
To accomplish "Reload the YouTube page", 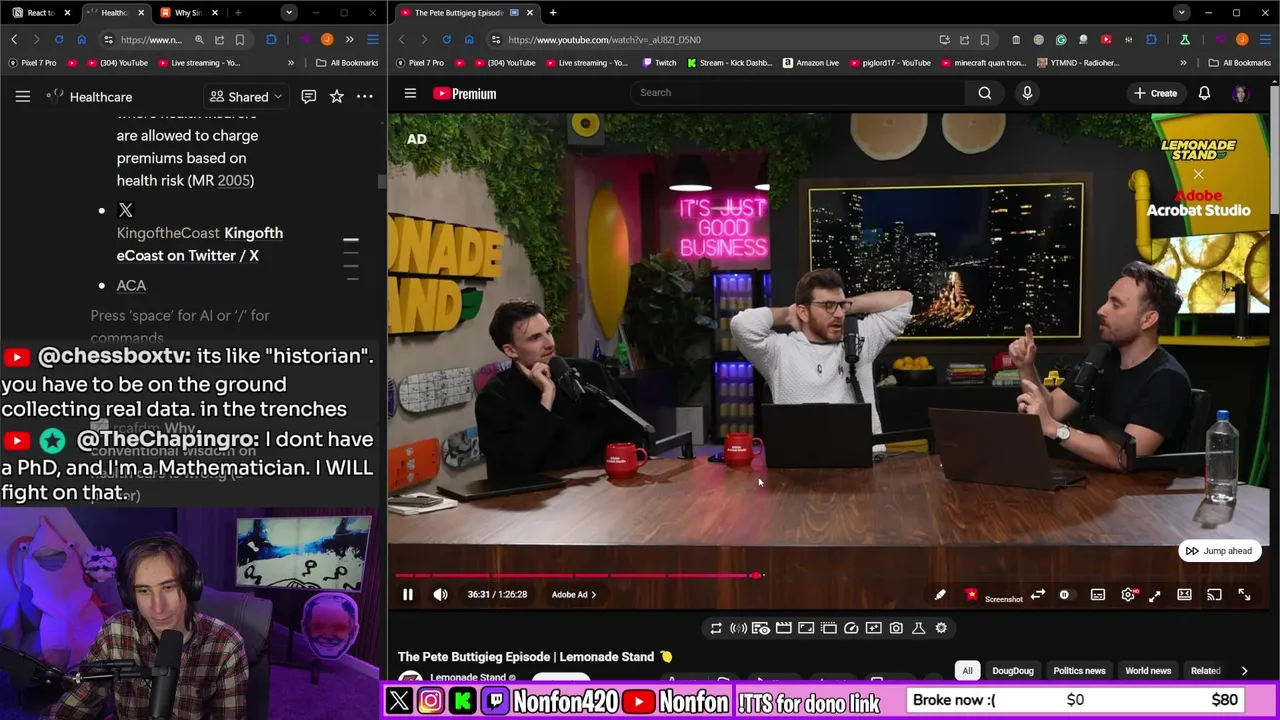I will (446, 40).
